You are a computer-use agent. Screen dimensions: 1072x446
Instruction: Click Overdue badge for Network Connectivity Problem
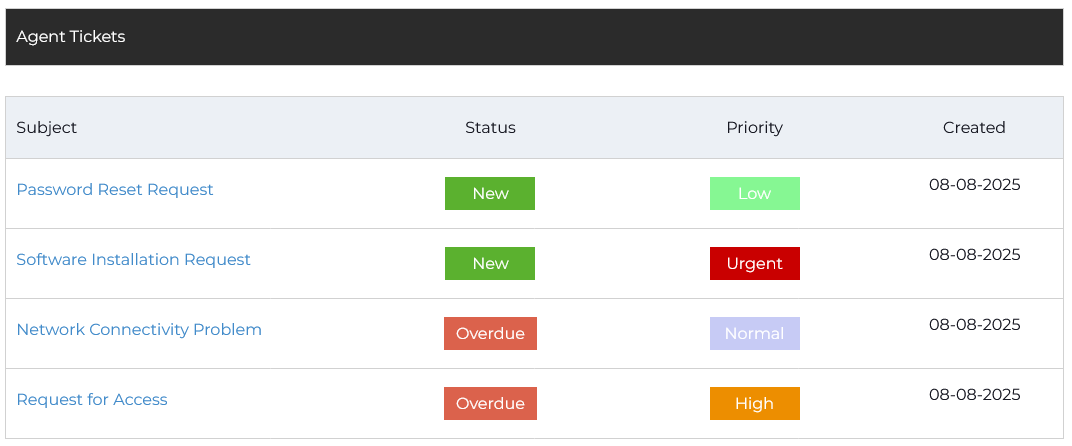[490, 334]
